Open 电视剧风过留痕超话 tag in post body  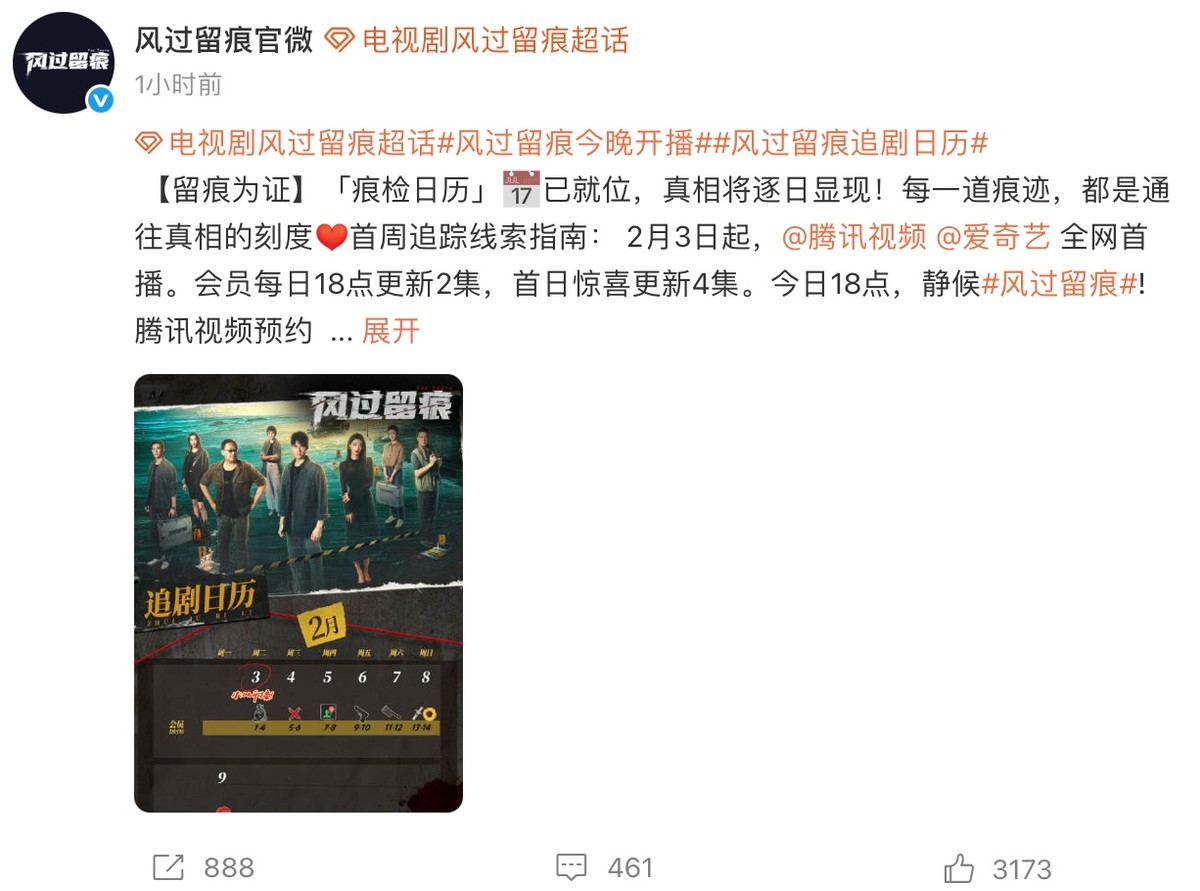pos(303,143)
